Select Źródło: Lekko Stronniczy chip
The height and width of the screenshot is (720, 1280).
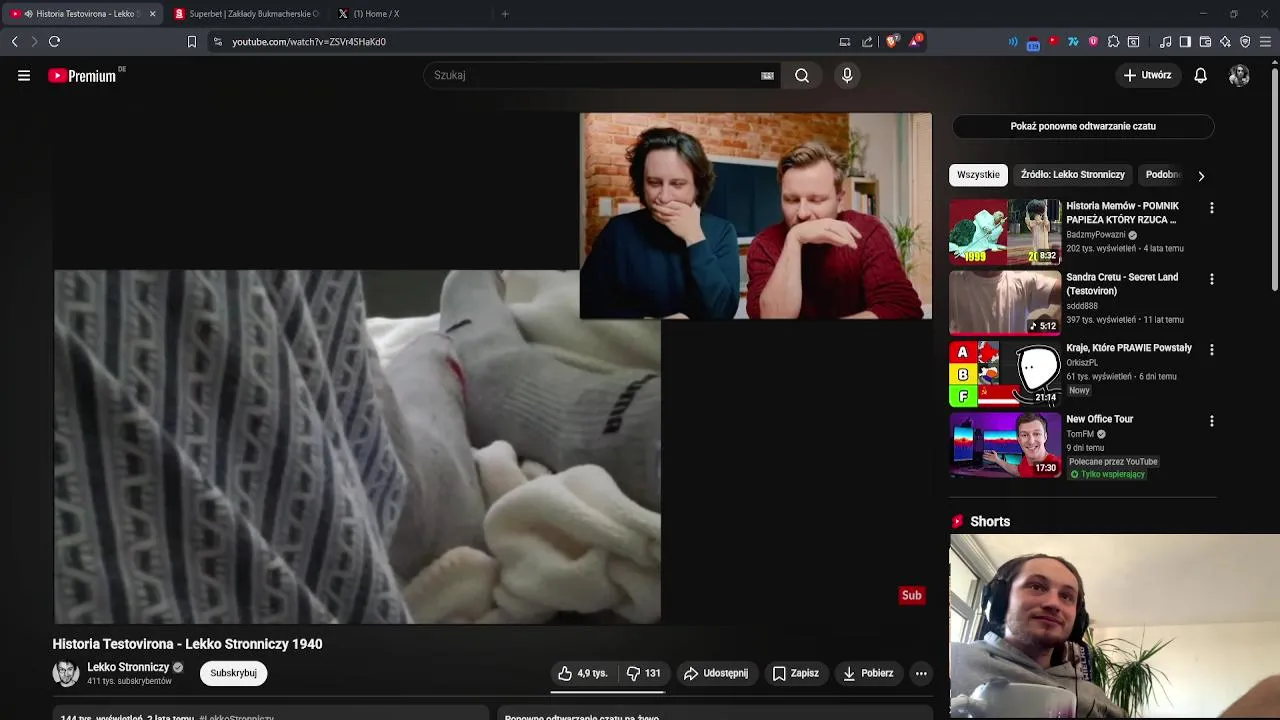pos(1073,175)
